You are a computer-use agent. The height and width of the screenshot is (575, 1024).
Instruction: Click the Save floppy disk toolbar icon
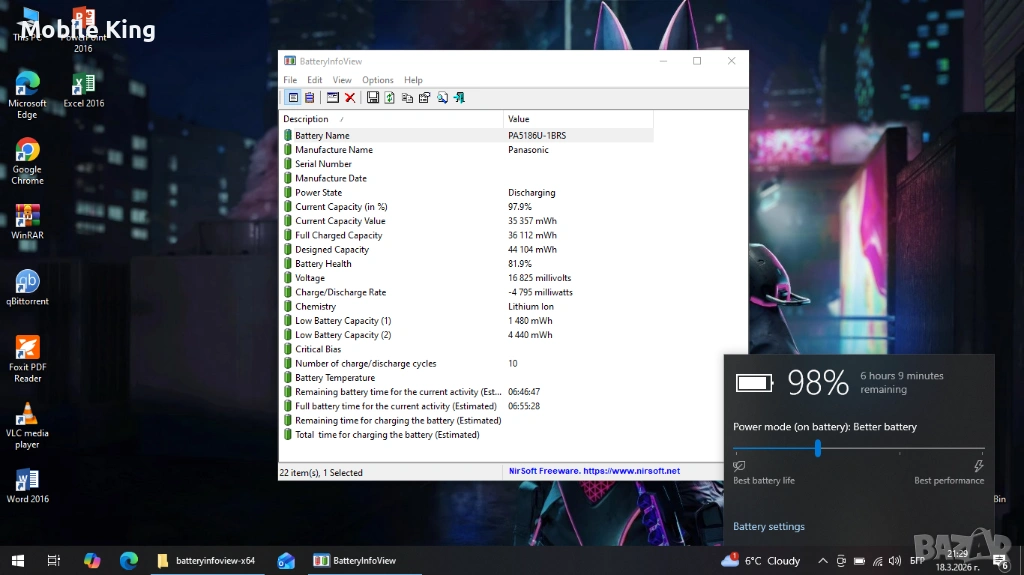click(373, 97)
